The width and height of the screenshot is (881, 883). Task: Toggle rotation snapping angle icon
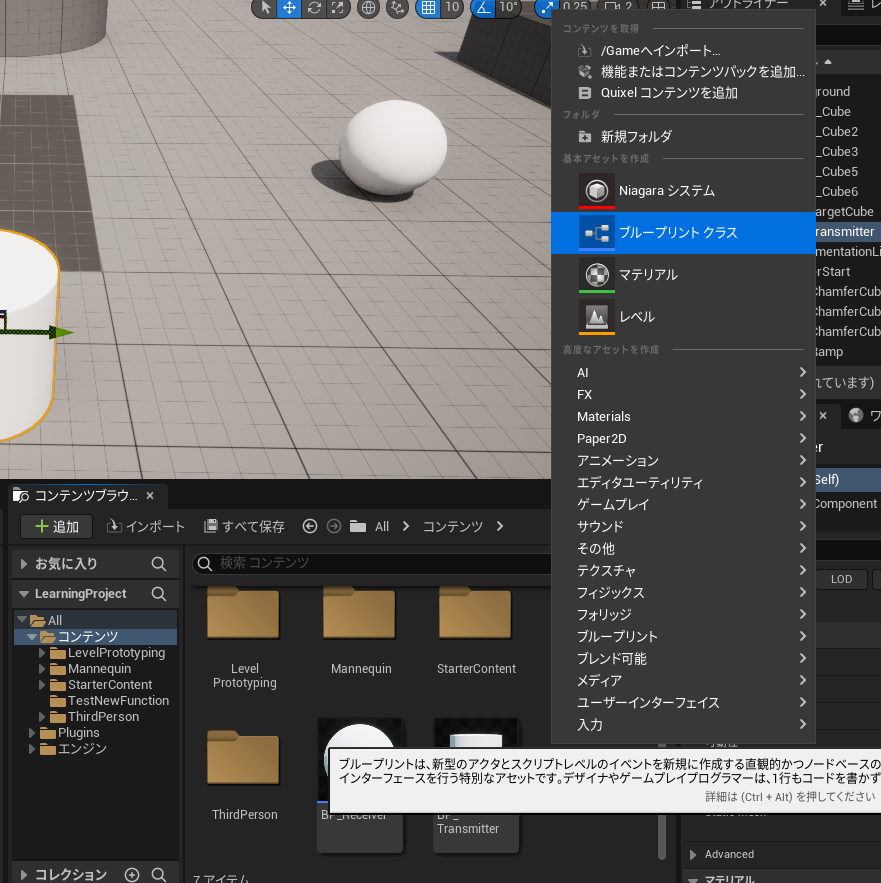(483, 7)
